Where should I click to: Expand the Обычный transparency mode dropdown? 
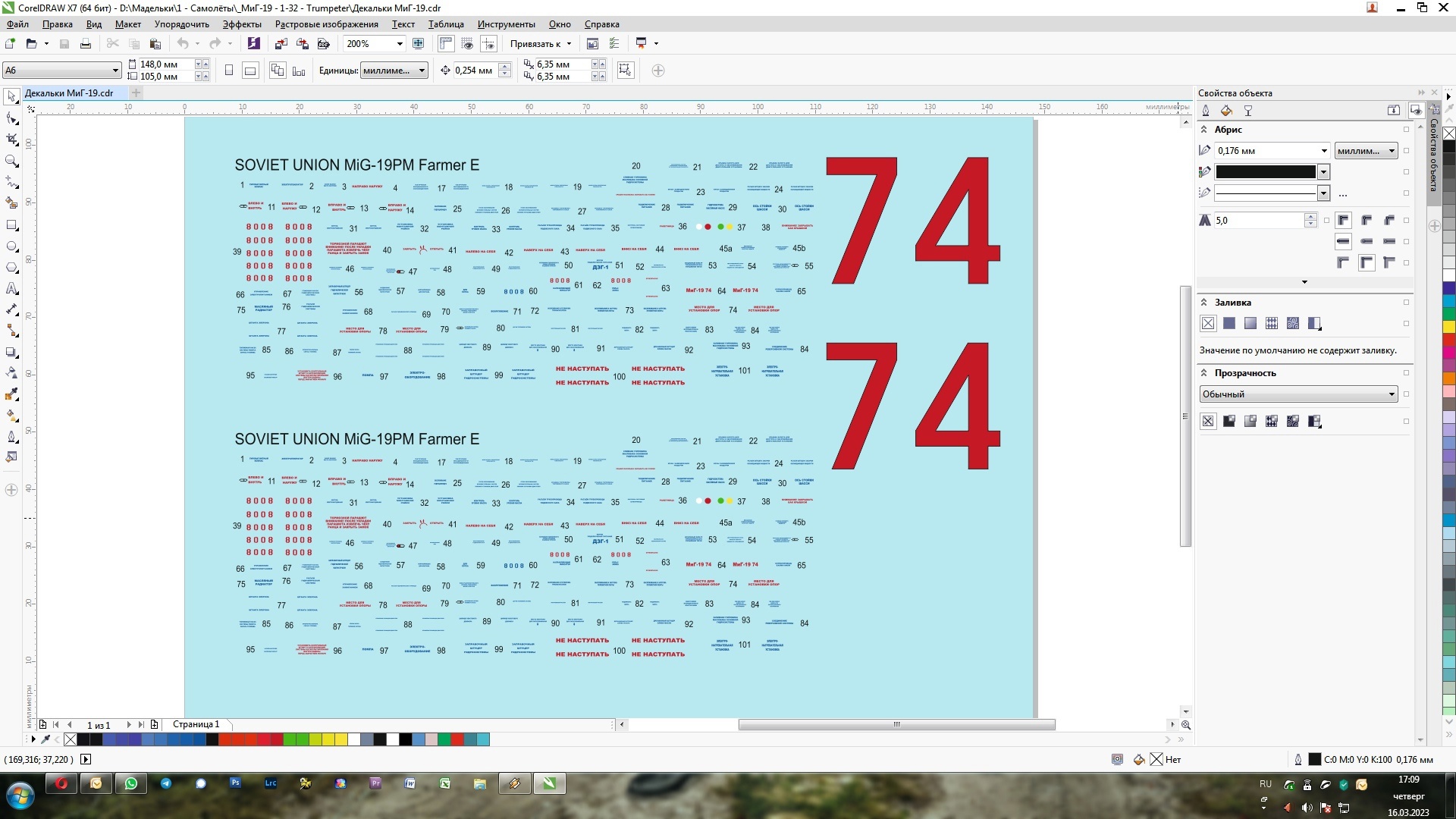[x=1392, y=394]
